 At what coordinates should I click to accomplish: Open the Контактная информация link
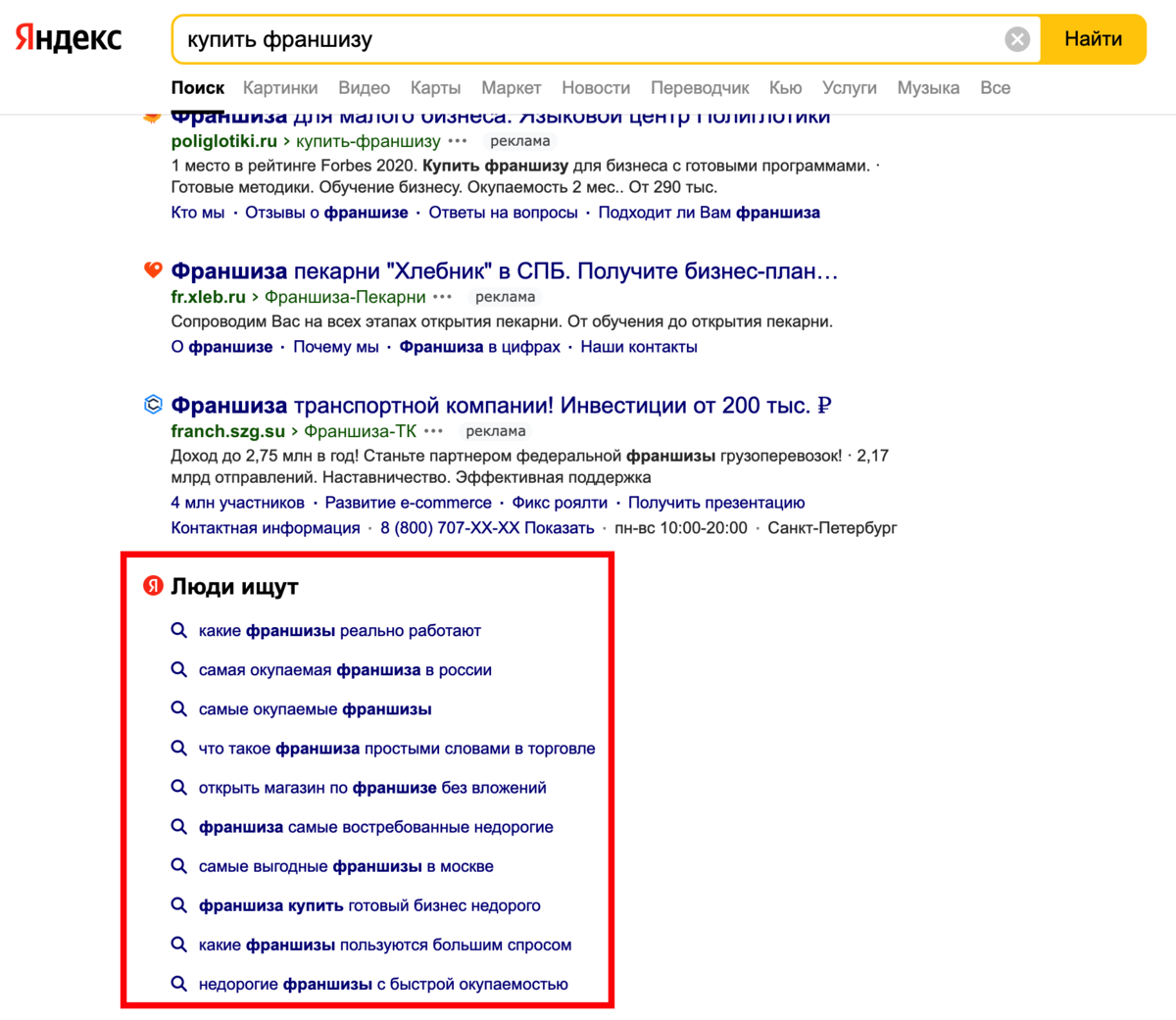266,528
